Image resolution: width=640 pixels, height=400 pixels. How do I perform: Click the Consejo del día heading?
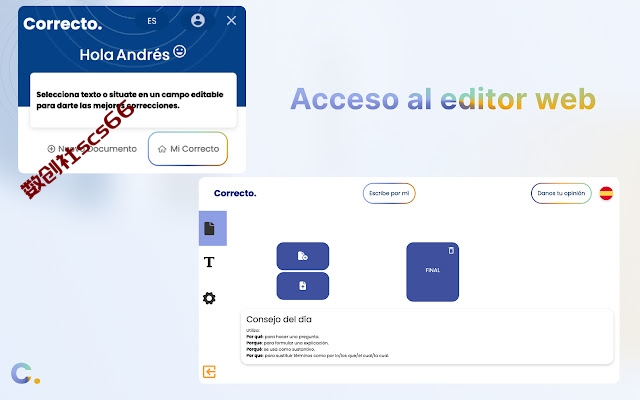click(279, 319)
